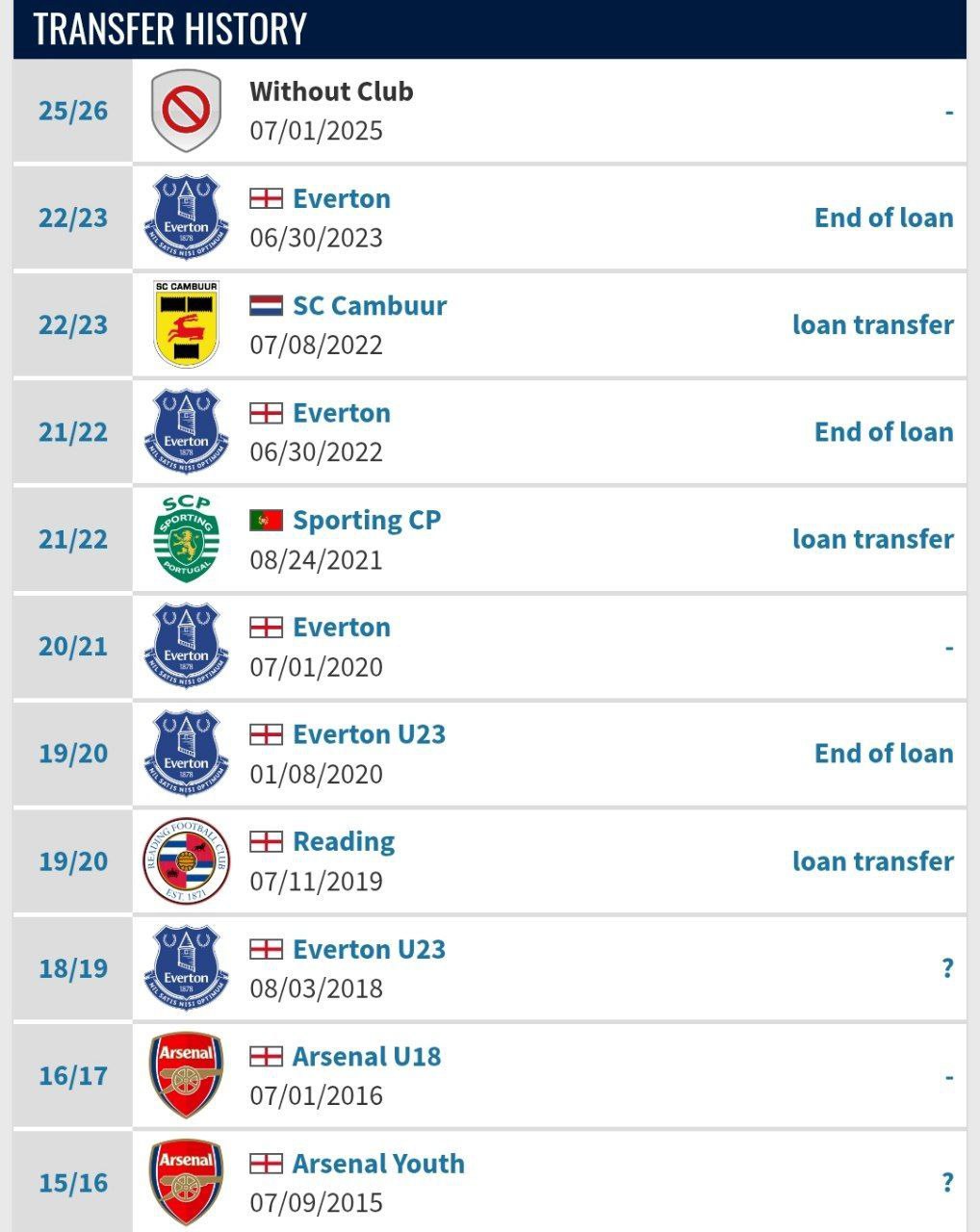This screenshot has width=980, height=1232.
Task: Click the Netherlands flag beside SC Cambuur
Action: (266, 306)
